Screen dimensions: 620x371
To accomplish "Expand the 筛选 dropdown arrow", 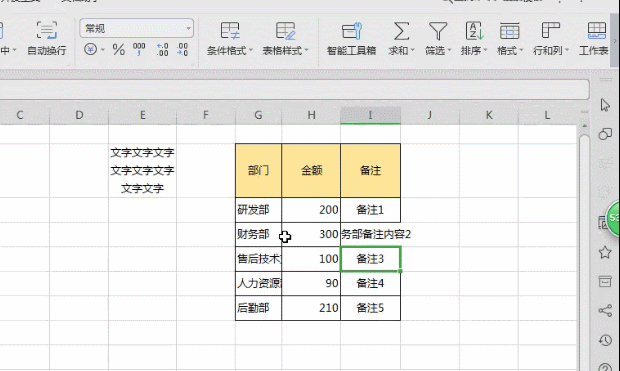I will click(449, 50).
